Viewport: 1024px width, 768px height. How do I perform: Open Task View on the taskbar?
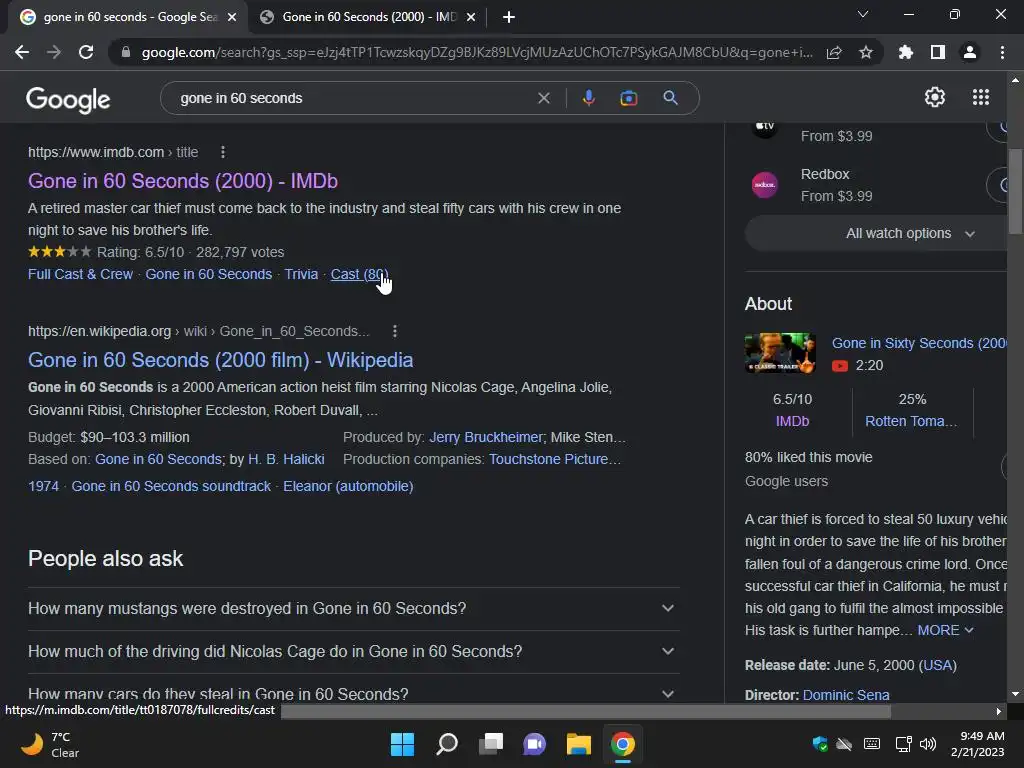491,744
